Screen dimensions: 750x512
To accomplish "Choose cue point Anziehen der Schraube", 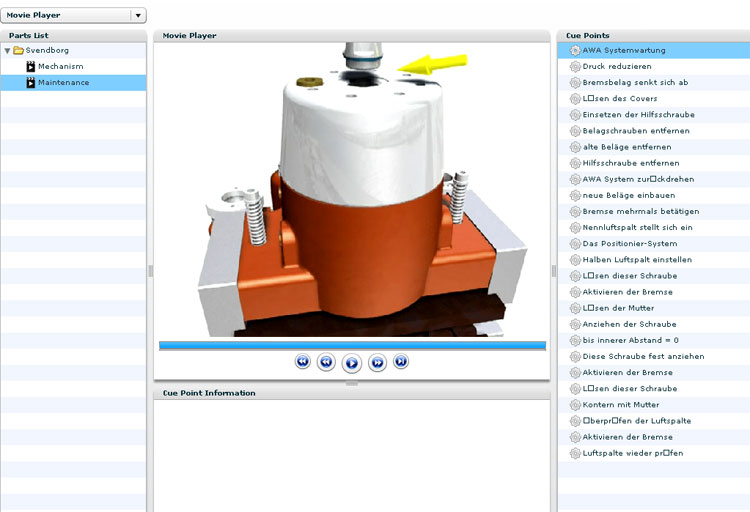I will coord(629,324).
